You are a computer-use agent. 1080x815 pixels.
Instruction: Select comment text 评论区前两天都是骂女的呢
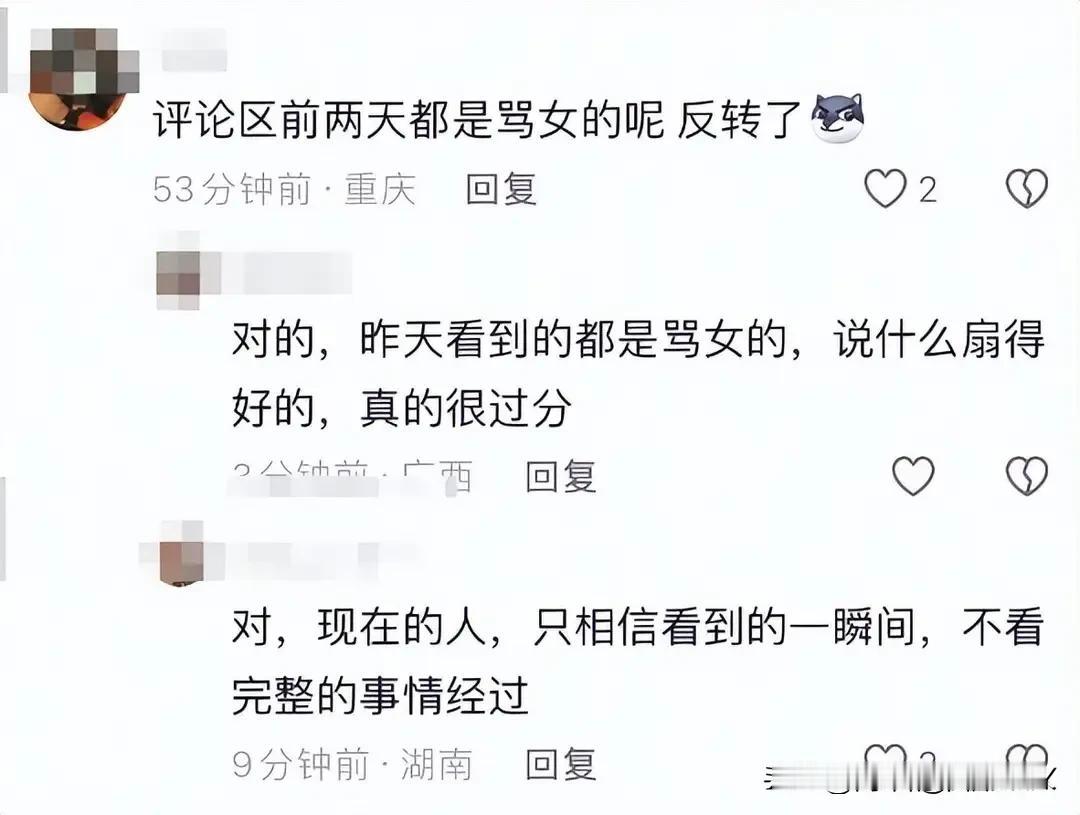point(408,119)
